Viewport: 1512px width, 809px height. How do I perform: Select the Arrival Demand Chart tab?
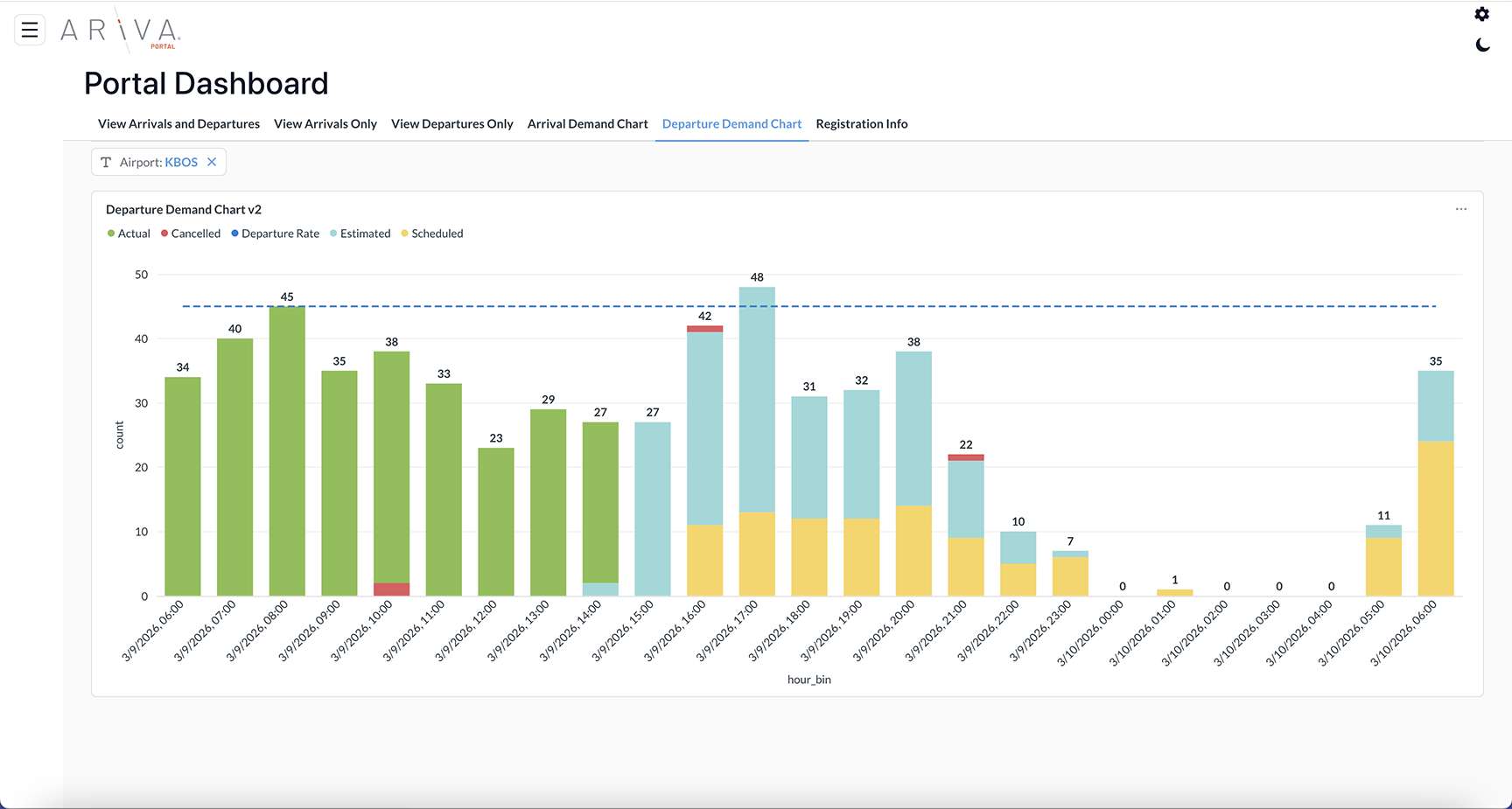587,124
